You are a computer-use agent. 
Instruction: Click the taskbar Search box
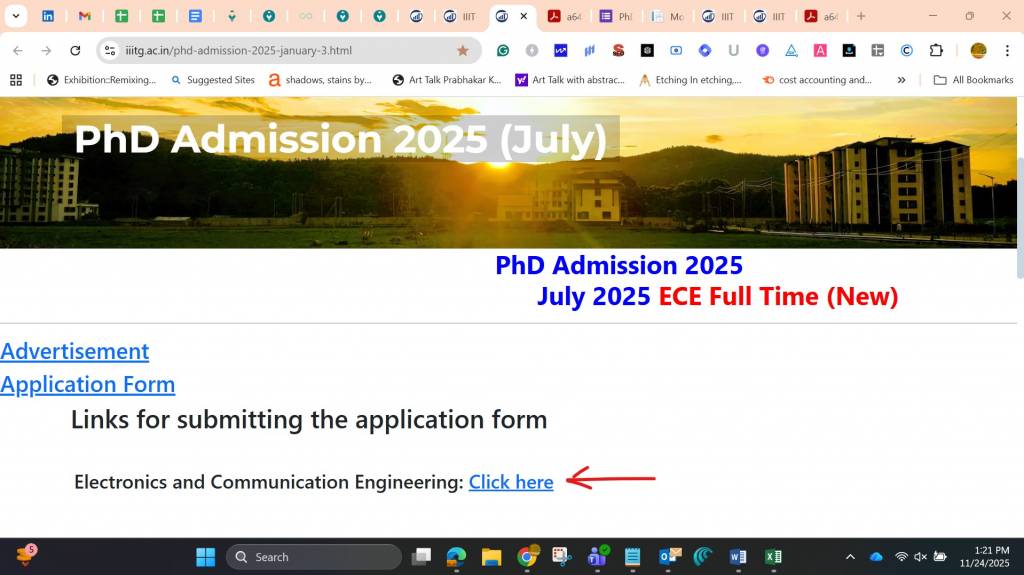point(314,557)
